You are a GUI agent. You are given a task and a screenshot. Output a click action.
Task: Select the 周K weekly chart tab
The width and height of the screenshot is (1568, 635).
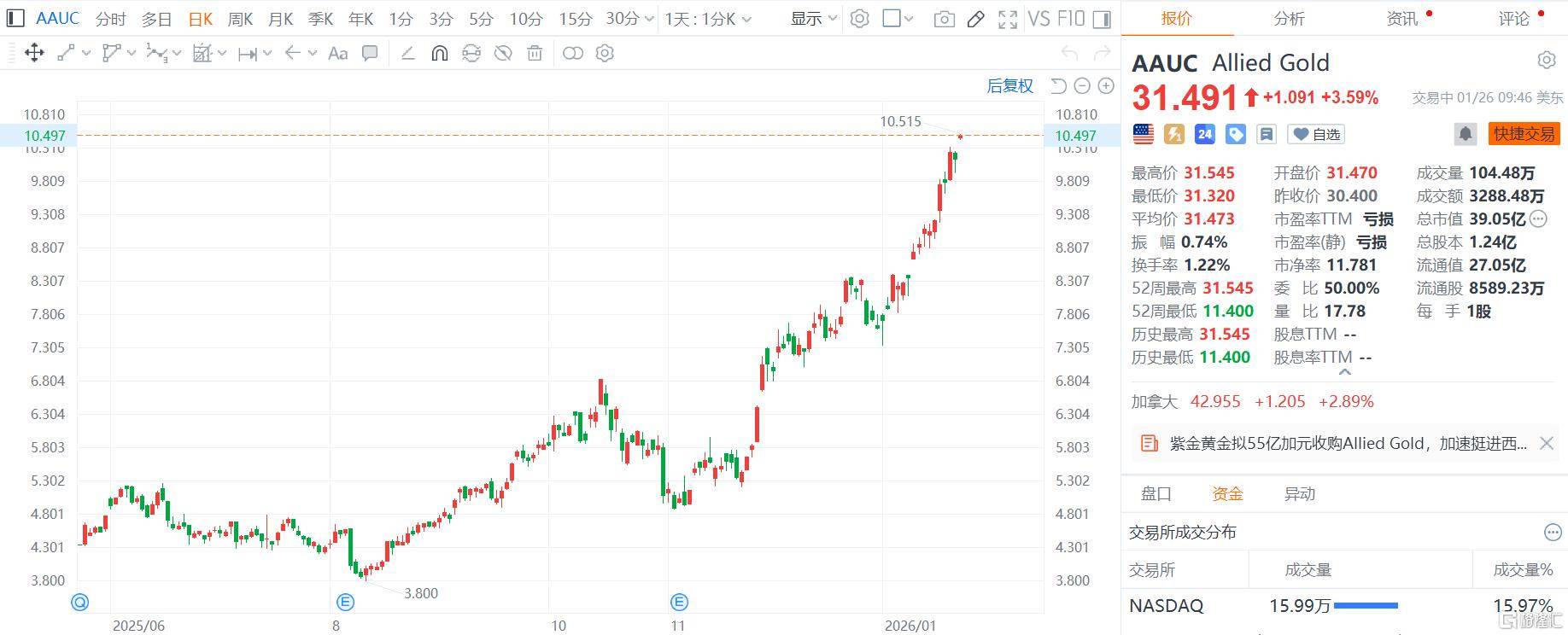pyautogui.click(x=240, y=19)
